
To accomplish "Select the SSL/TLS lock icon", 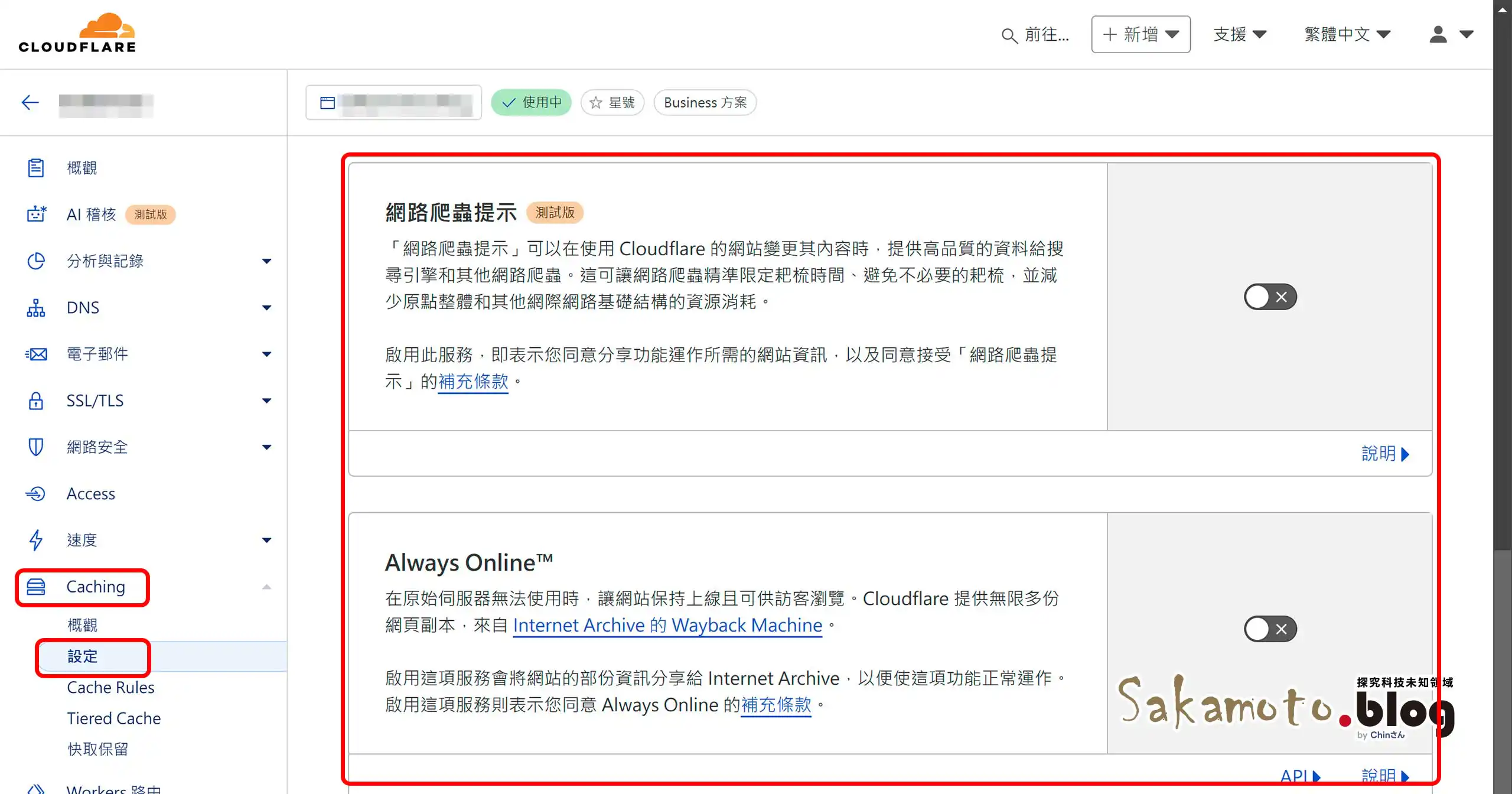I will [x=37, y=401].
